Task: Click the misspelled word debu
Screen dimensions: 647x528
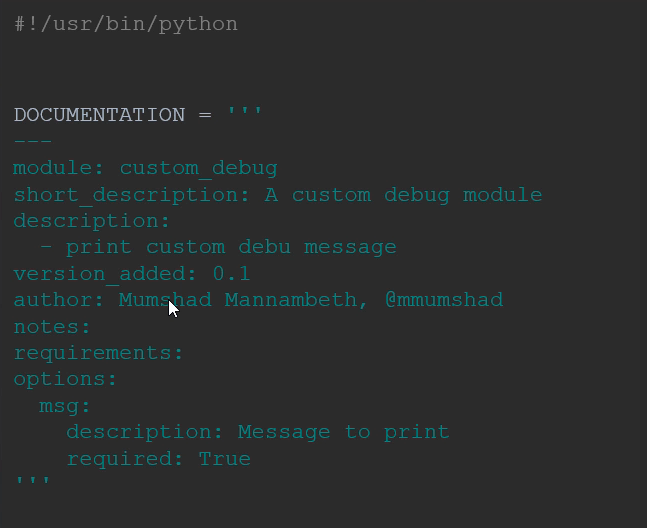Action: coord(264,247)
